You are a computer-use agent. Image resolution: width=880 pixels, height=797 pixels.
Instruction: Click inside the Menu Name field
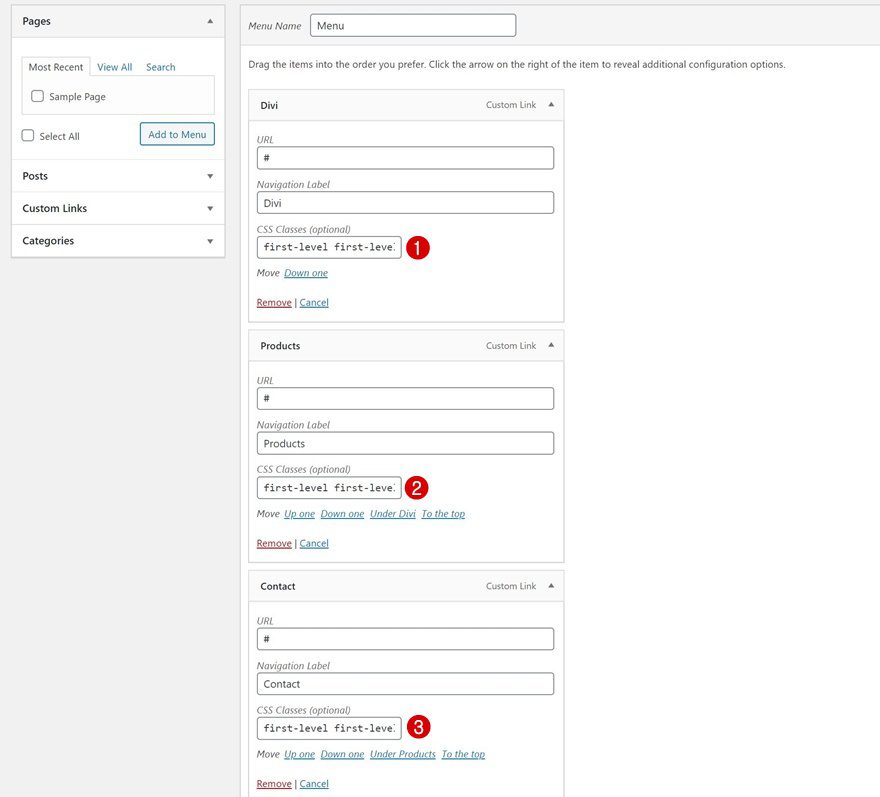click(x=412, y=25)
